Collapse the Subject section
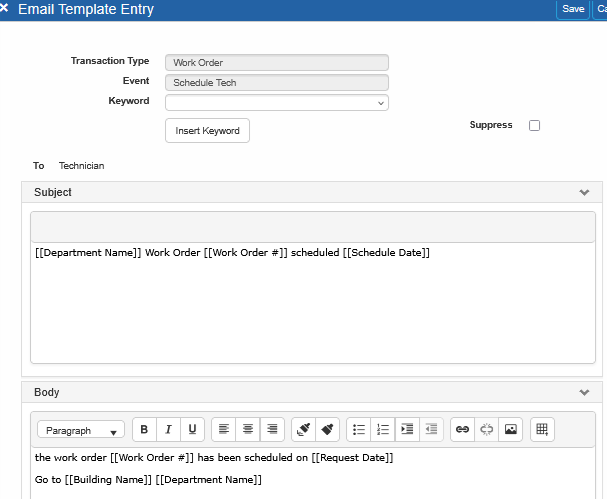607x499 pixels. pyautogui.click(x=584, y=192)
